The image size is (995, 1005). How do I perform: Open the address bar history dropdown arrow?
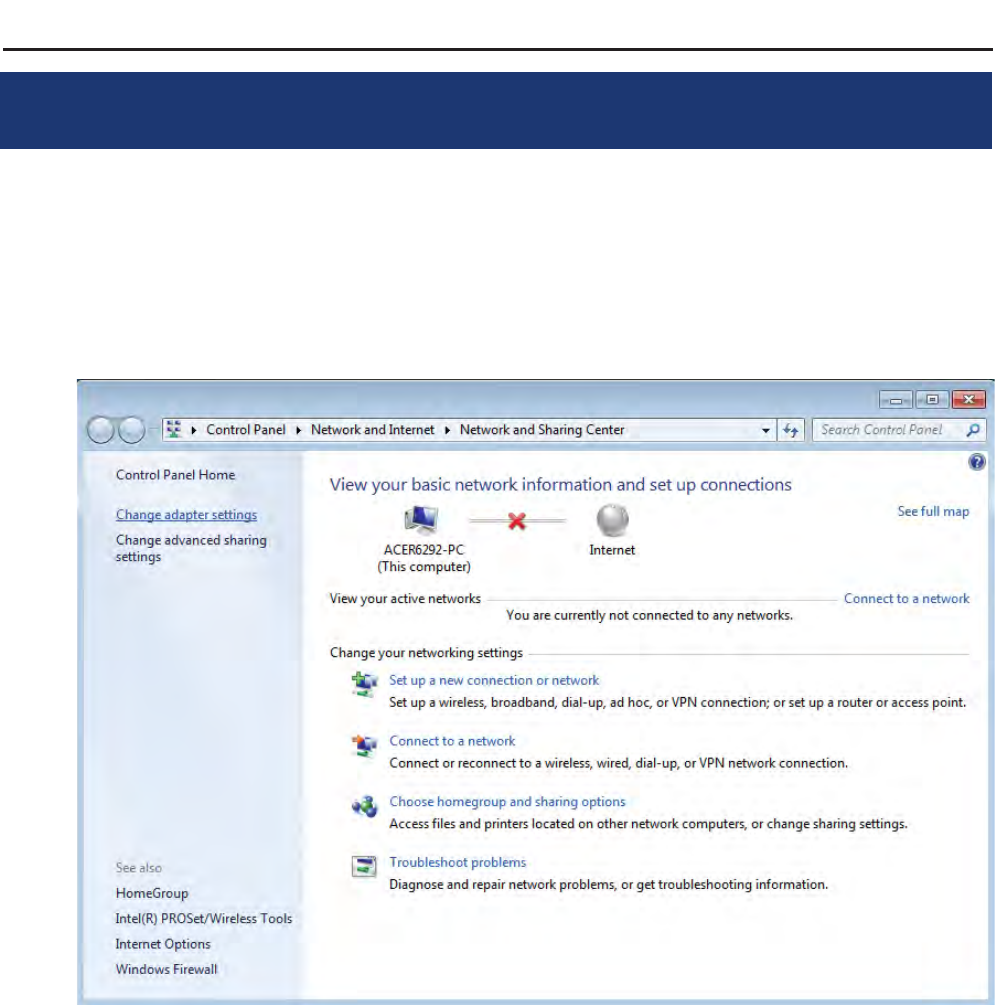click(x=765, y=430)
